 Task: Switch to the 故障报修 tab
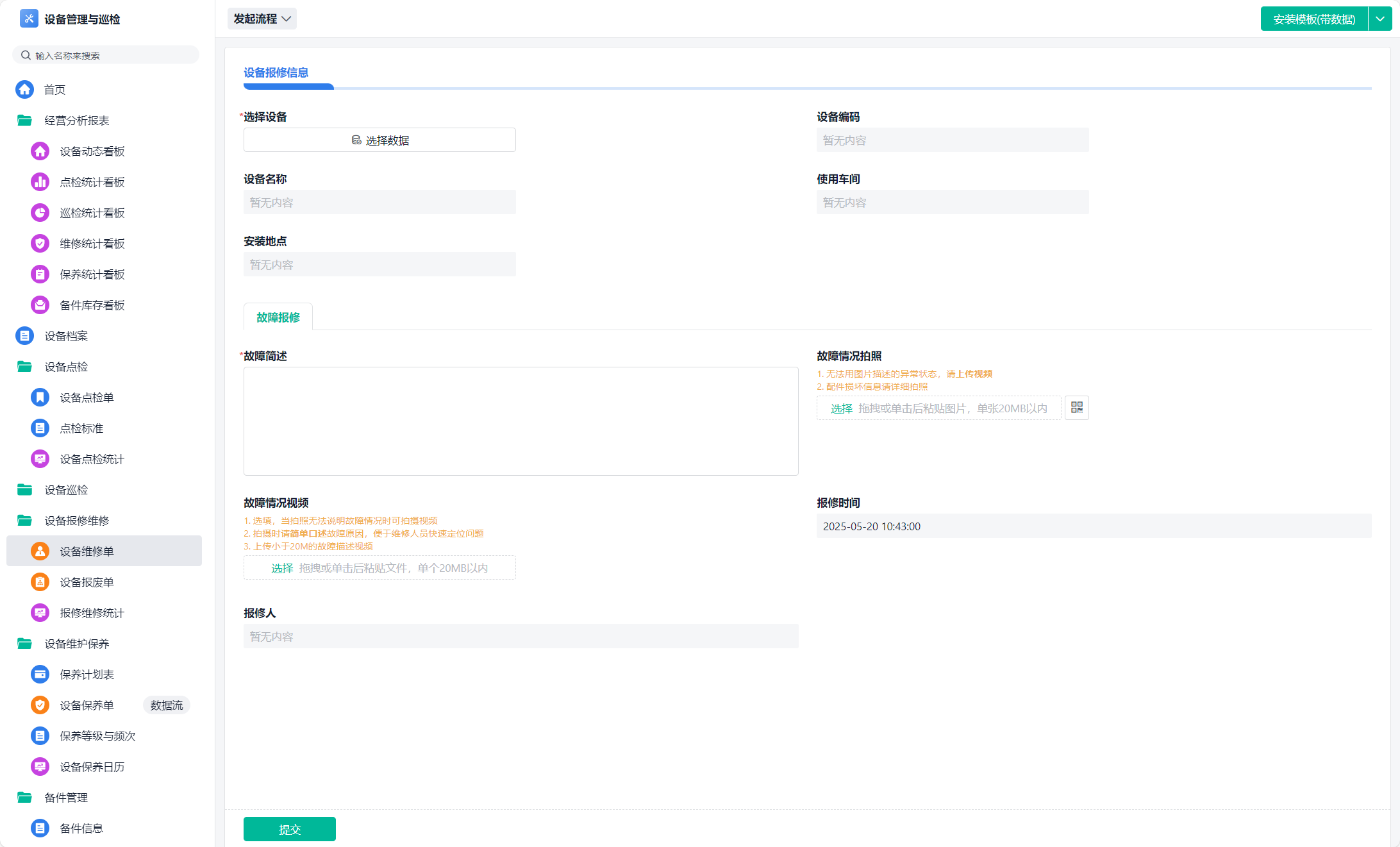[278, 317]
